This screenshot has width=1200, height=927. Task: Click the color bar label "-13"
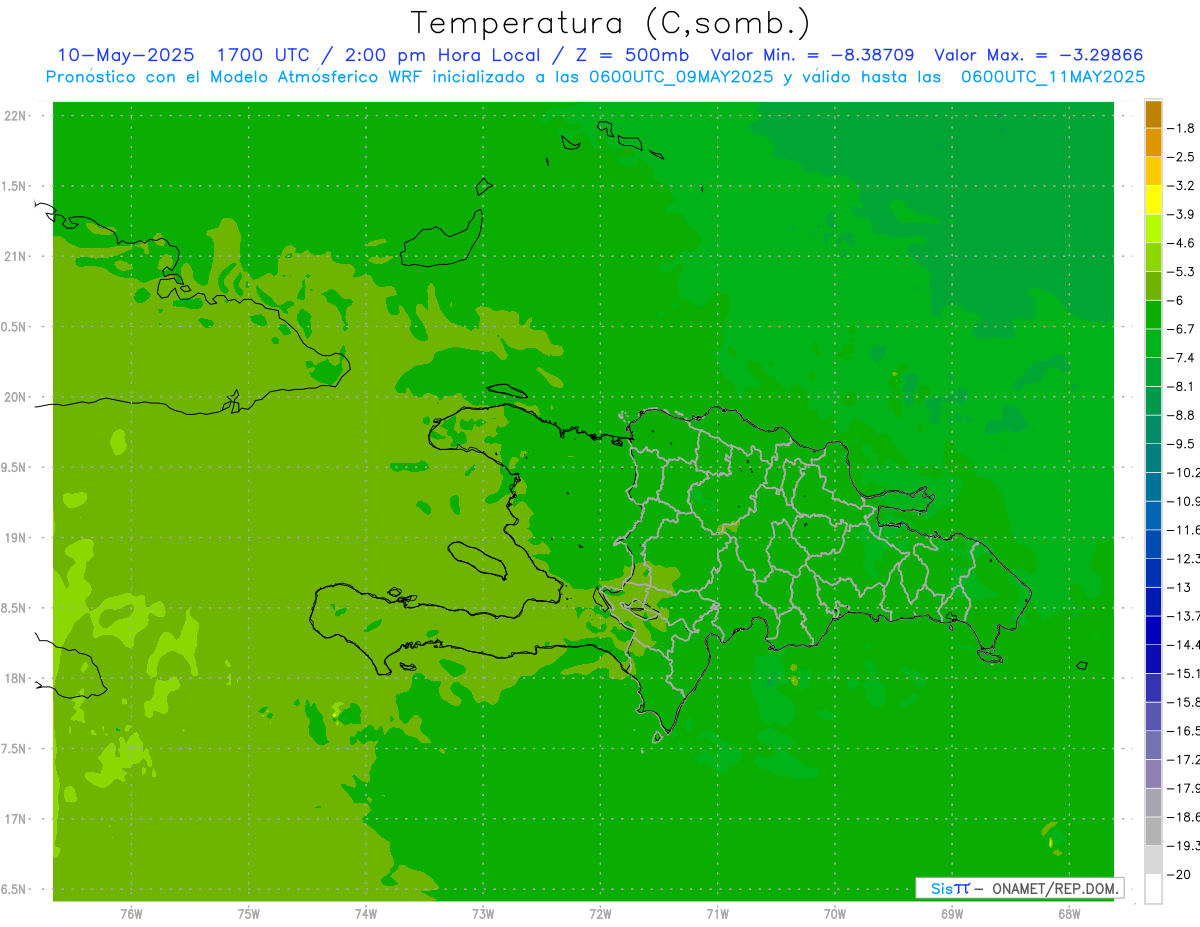[x=1179, y=587]
